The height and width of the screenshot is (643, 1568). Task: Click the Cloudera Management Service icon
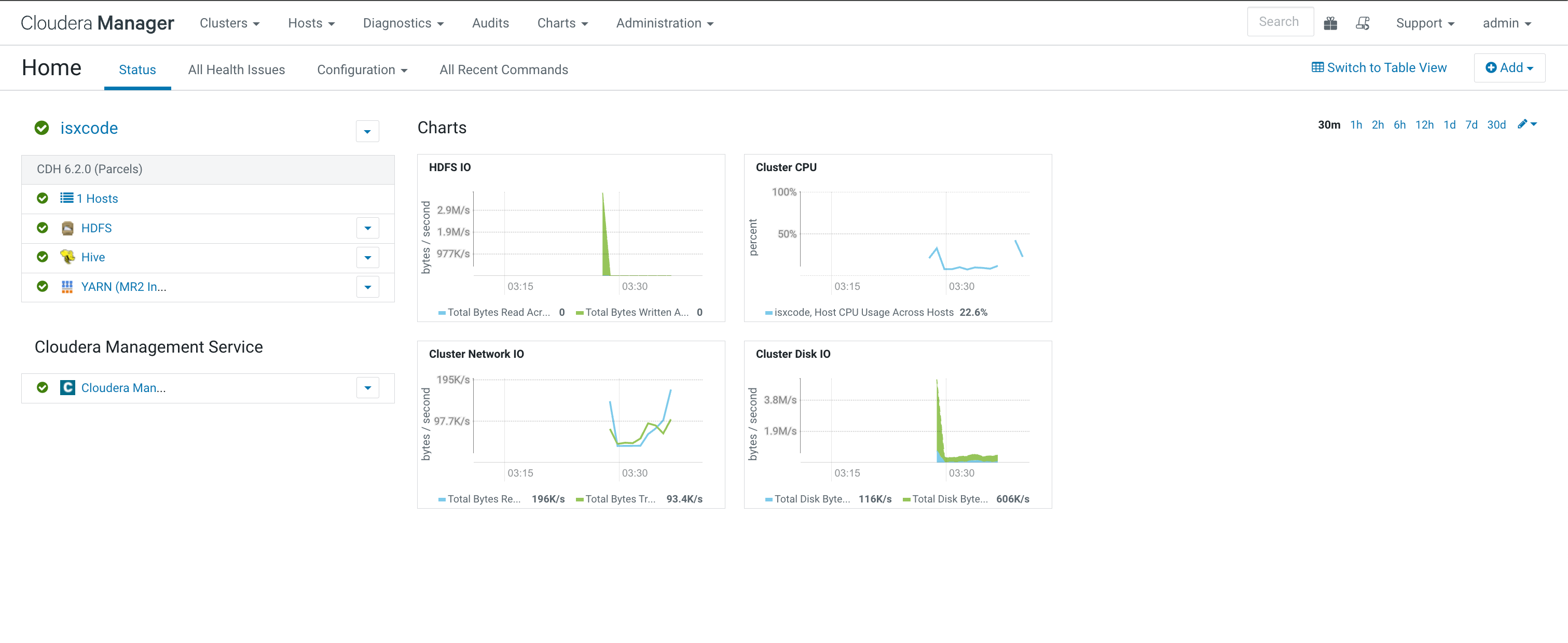tap(67, 387)
